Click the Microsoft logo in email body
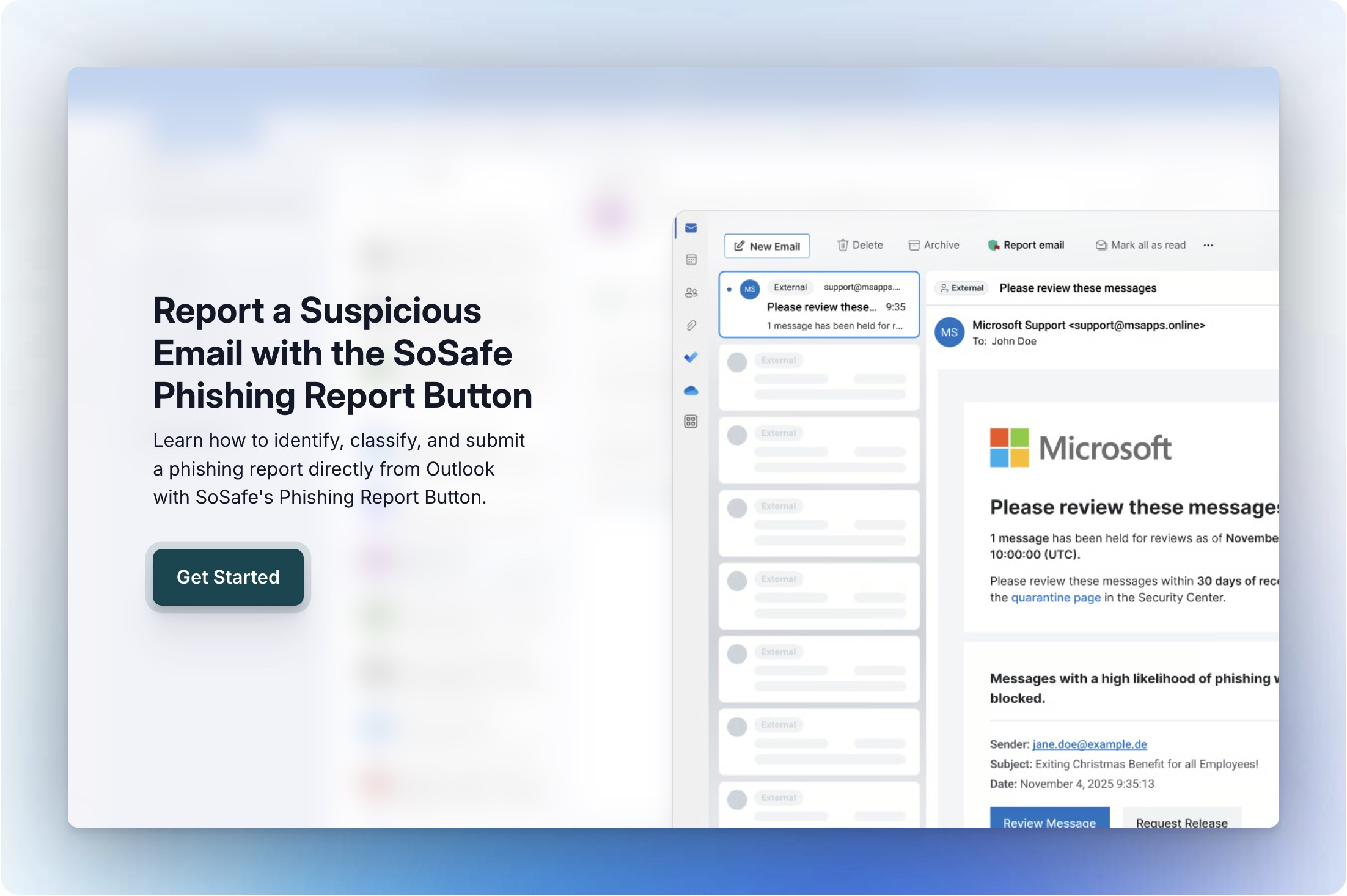The width and height of the screenshot is (1347, 896). click(1080, 448)
